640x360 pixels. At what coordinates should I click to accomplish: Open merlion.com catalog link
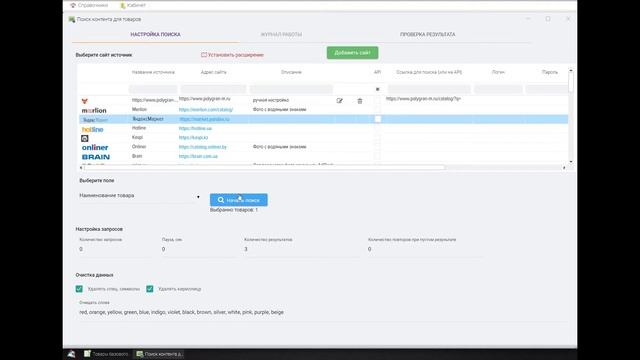tap(206, 110)
